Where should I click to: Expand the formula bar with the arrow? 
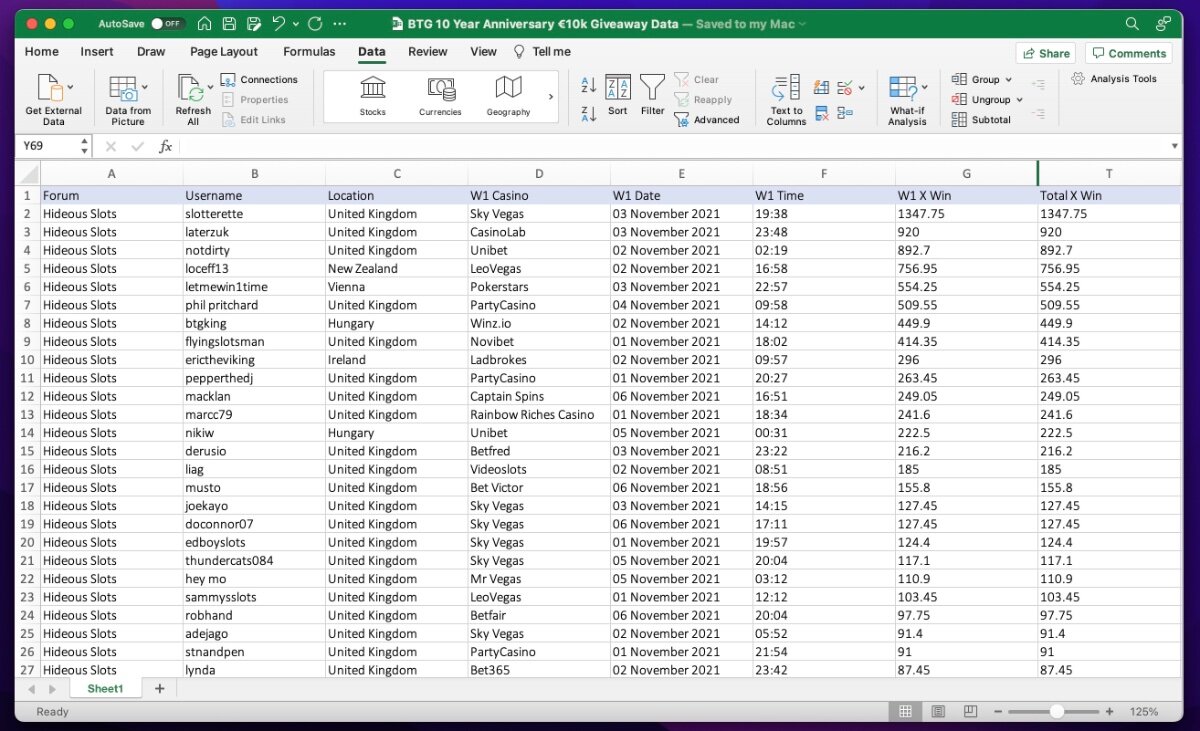(1174, 146)
